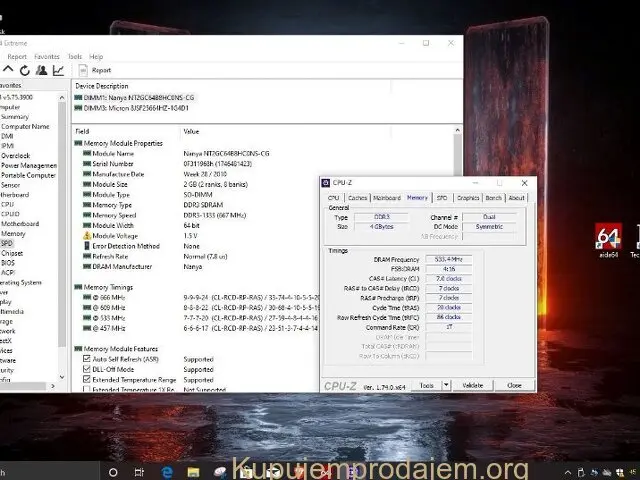Open the Favorites menu
Screen dimensions: 640x480
pos(46,57)
